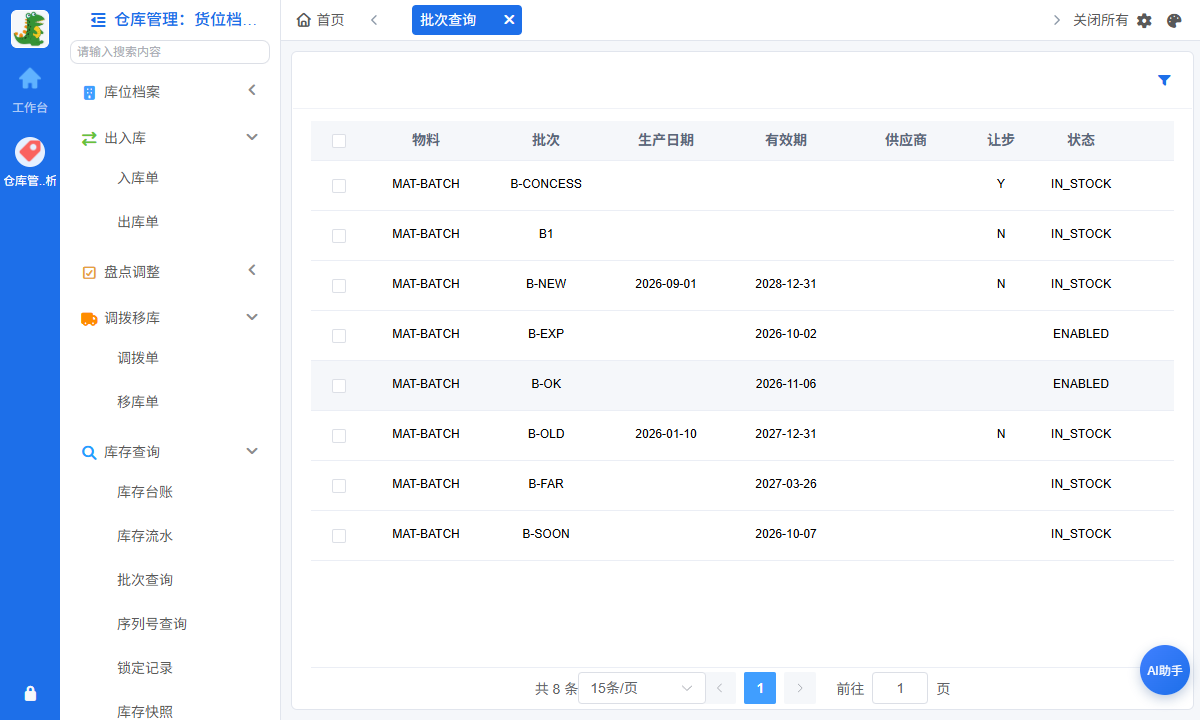
Task: Open 锁定记录 menu item
Action: click(x=145, y=668)
